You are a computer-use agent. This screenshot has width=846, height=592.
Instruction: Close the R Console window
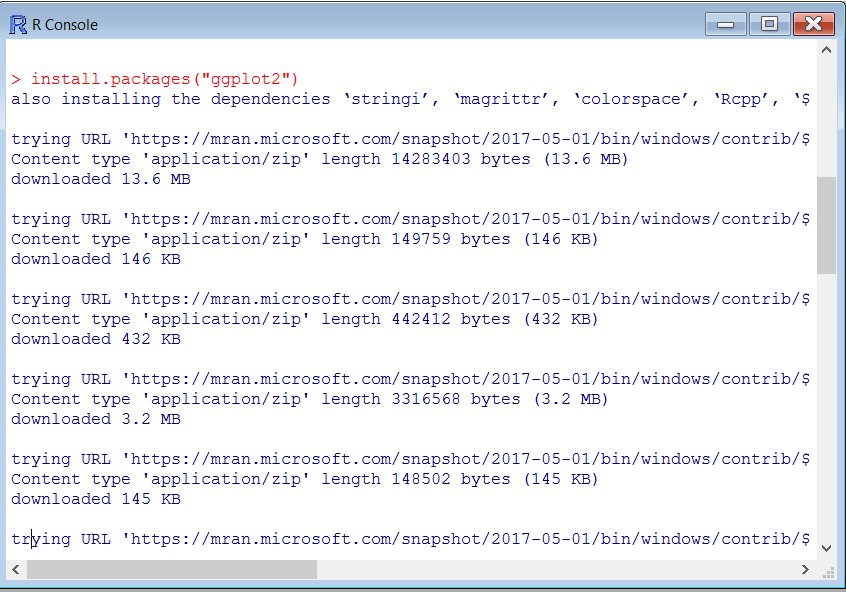813,24
